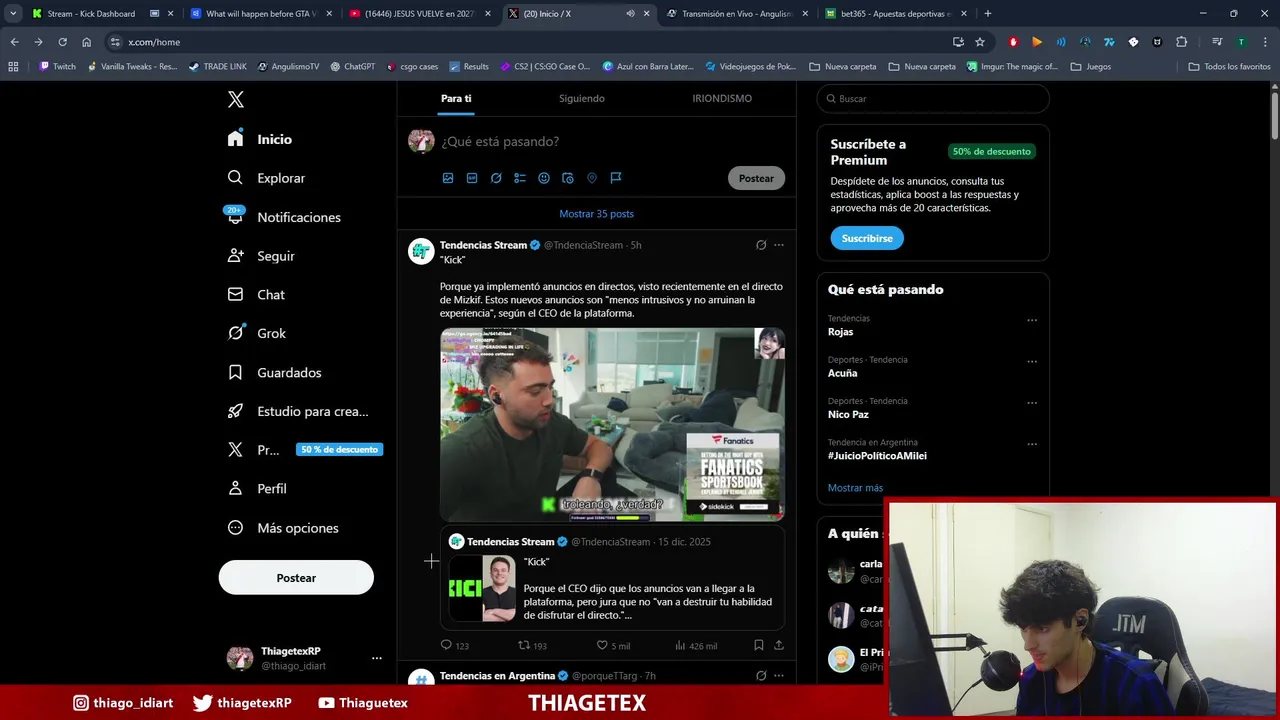Open options for Acuña trend
This screenshot has width=1280, height=720.
click(1032, 362)
